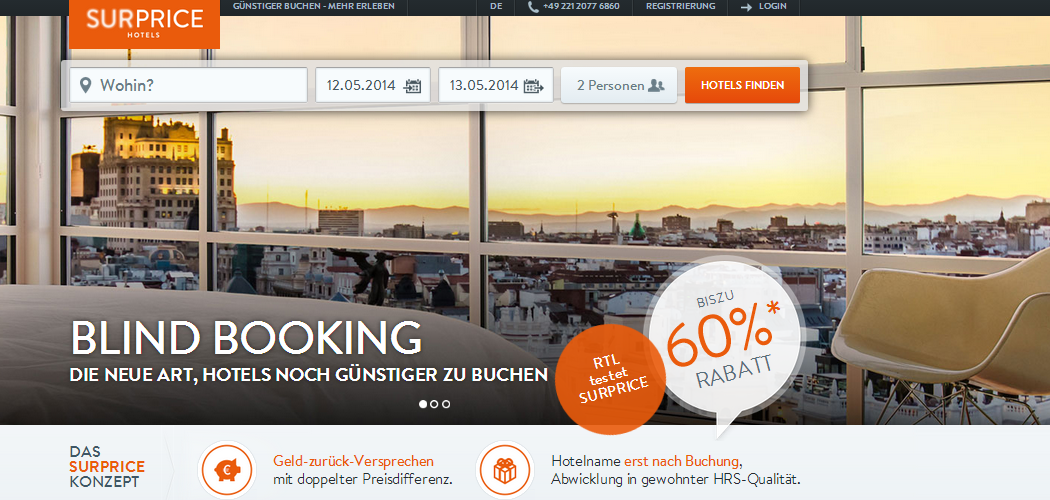Open the DE language selector
This screenshot has width=1050, height=500.
click(x=496, y=6)
